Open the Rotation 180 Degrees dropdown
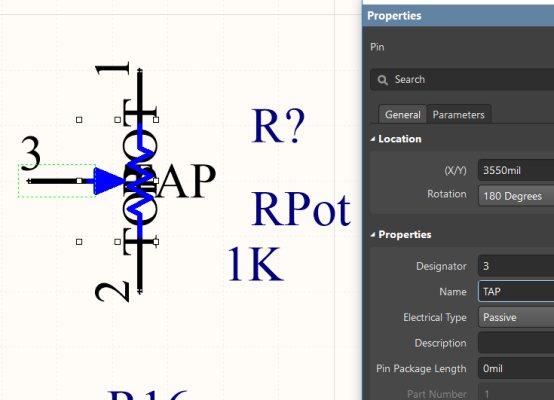This screenshot has width=554, height=400. point(516,196)
